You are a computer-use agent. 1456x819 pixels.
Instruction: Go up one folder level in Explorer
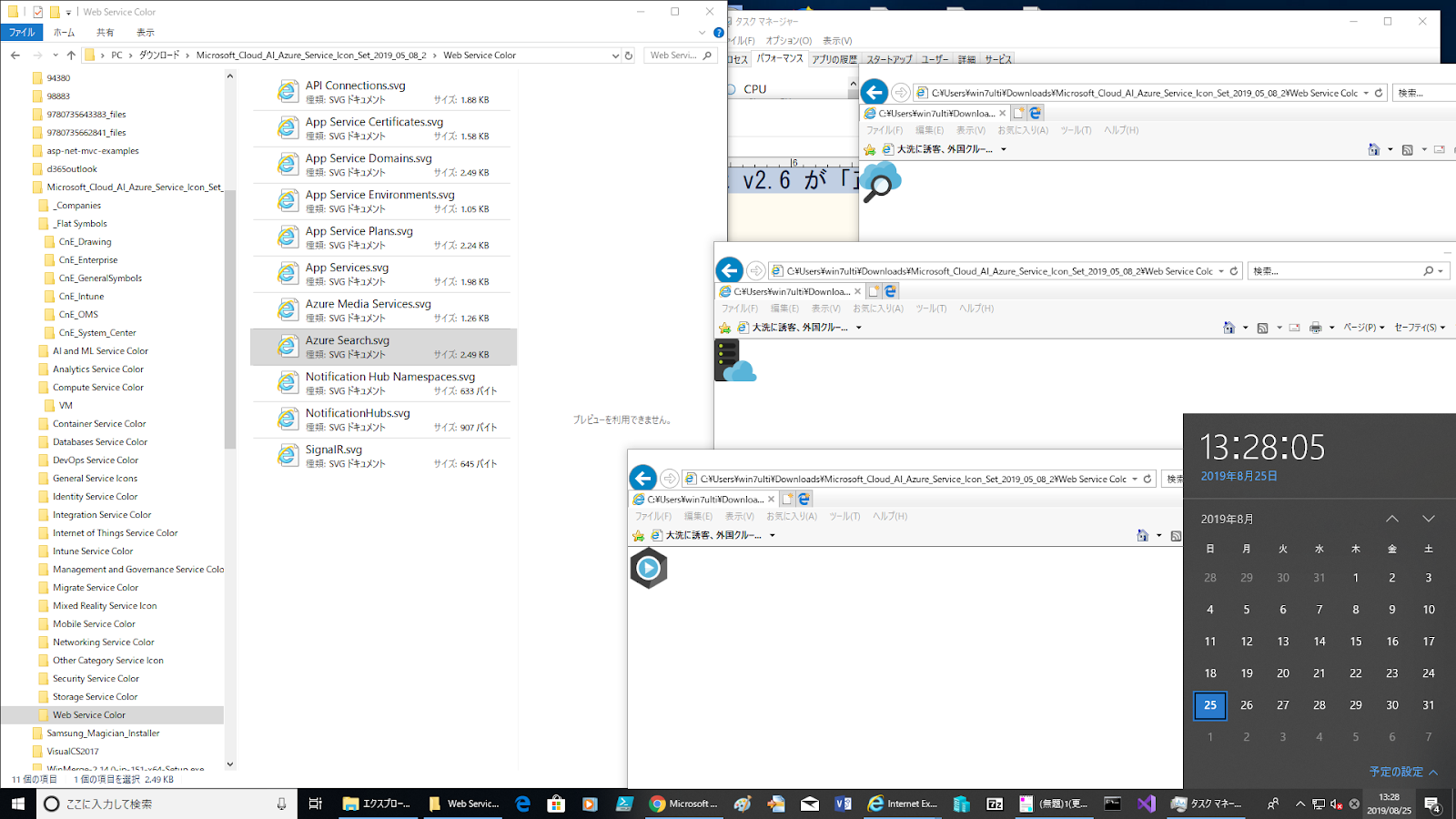pyautogui.click(x=71, y=56)
